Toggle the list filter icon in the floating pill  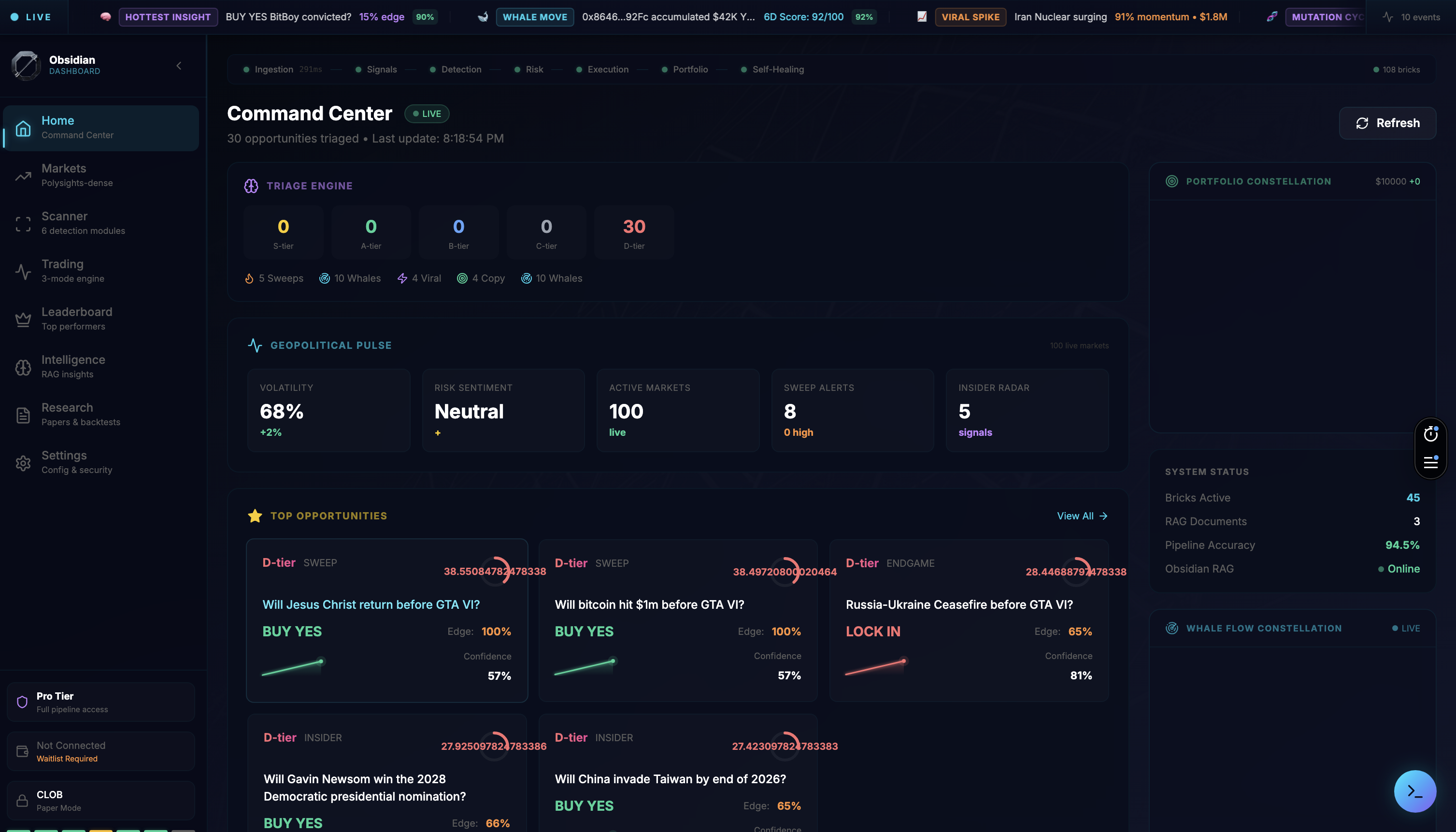click(x=1431, y=462)
